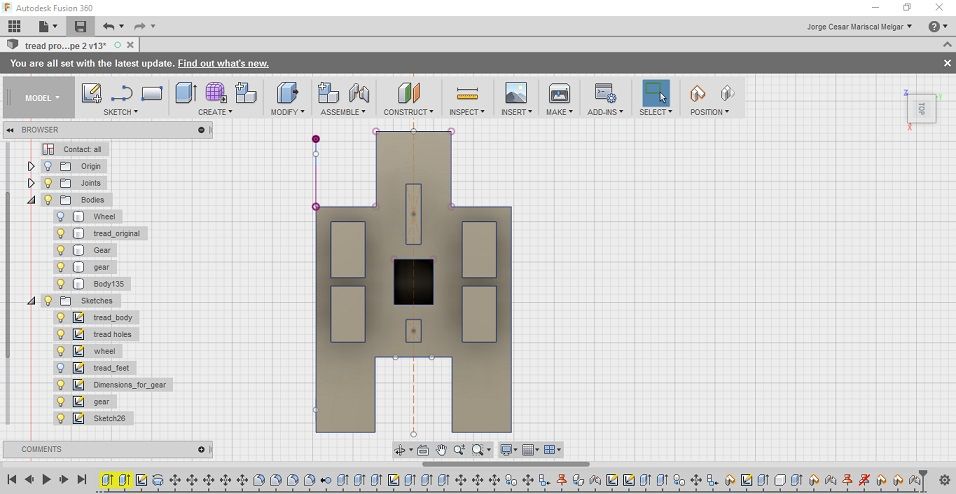Click the Save disk icon
Screen dimensions: 956x494
point(80,26)
